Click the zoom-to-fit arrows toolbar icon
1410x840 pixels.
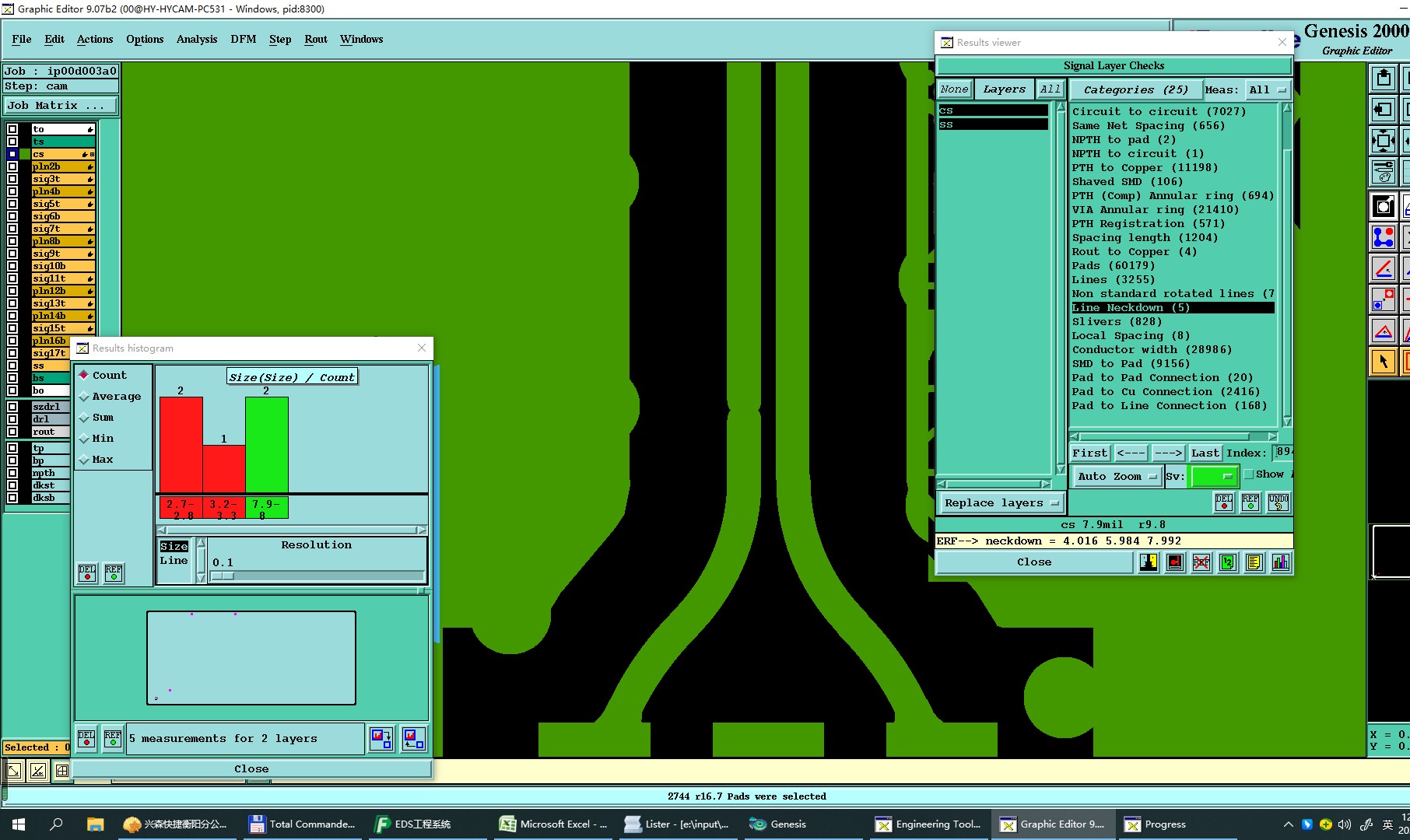1384,141
